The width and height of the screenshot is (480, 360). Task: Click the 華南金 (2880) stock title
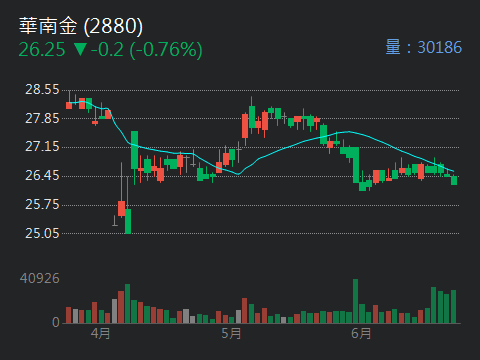click(81, 26)
